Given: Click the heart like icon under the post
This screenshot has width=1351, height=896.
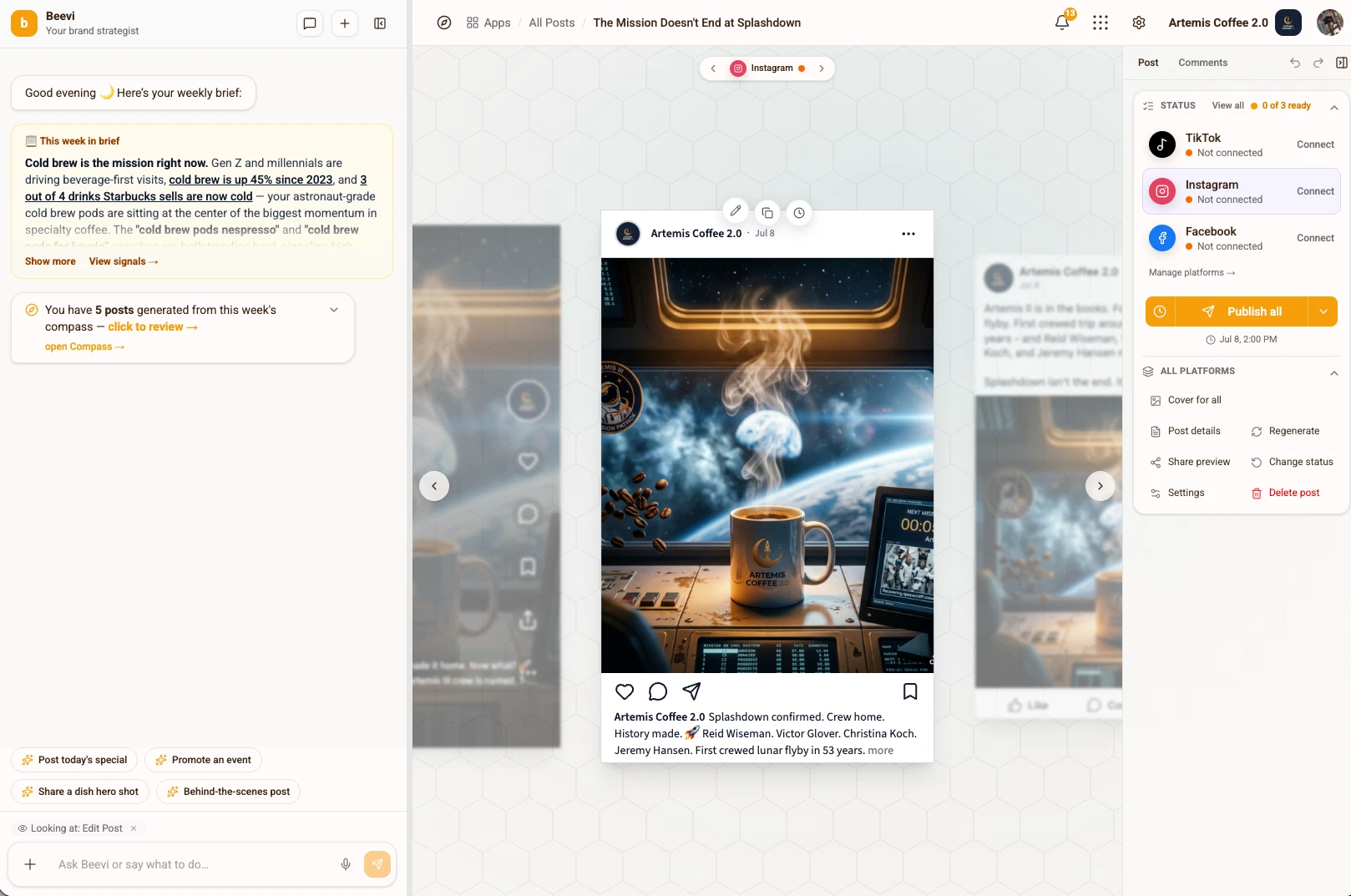Looking at the screenshot, I should click(625, 691).
